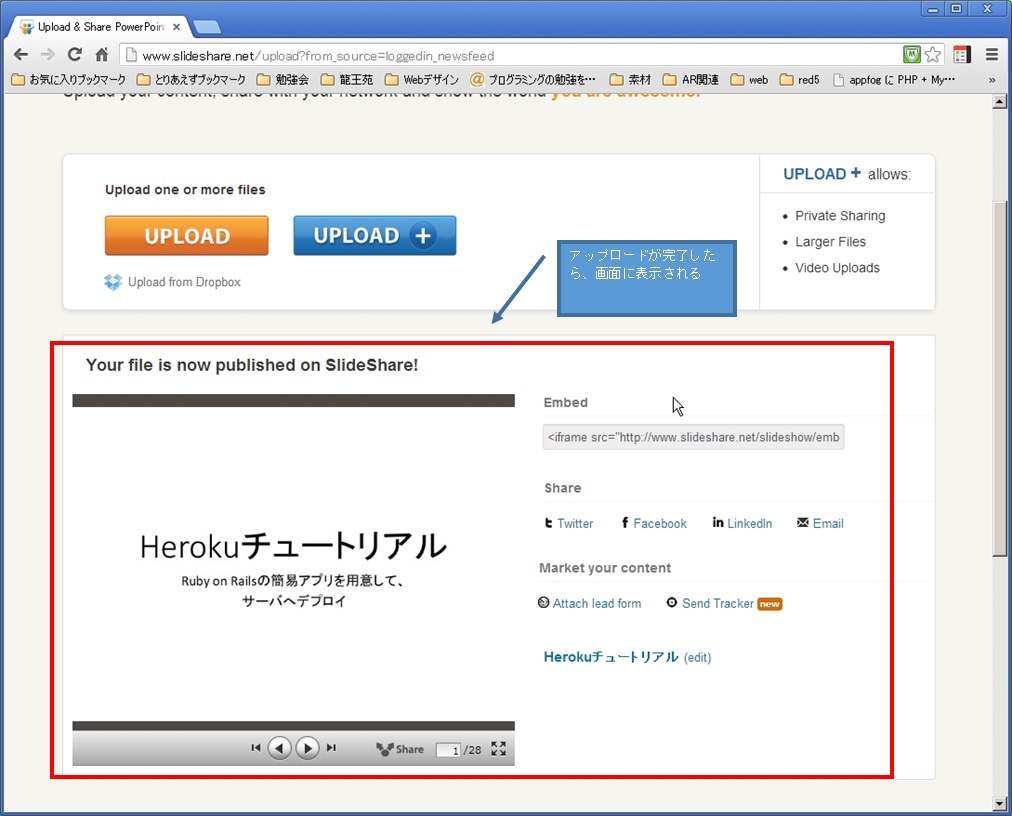Click the Send Tracker circle icon
1012x816 pixels.
click(x=672, y=602)
